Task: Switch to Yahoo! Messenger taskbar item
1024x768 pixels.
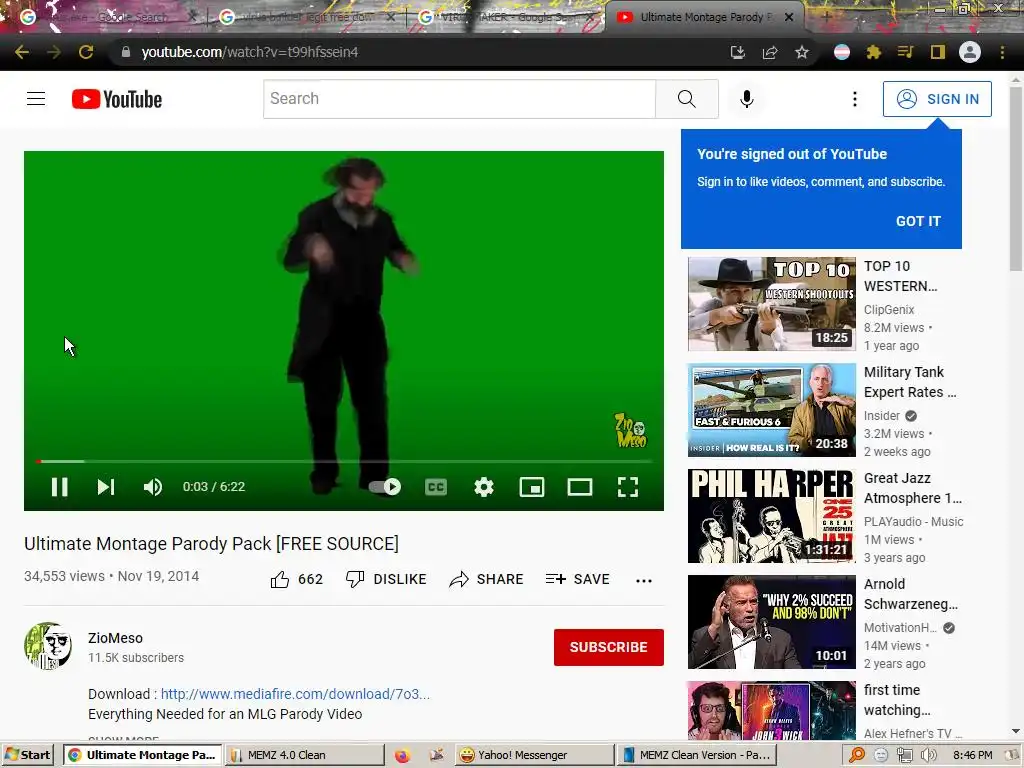Action: click(535, 755)
